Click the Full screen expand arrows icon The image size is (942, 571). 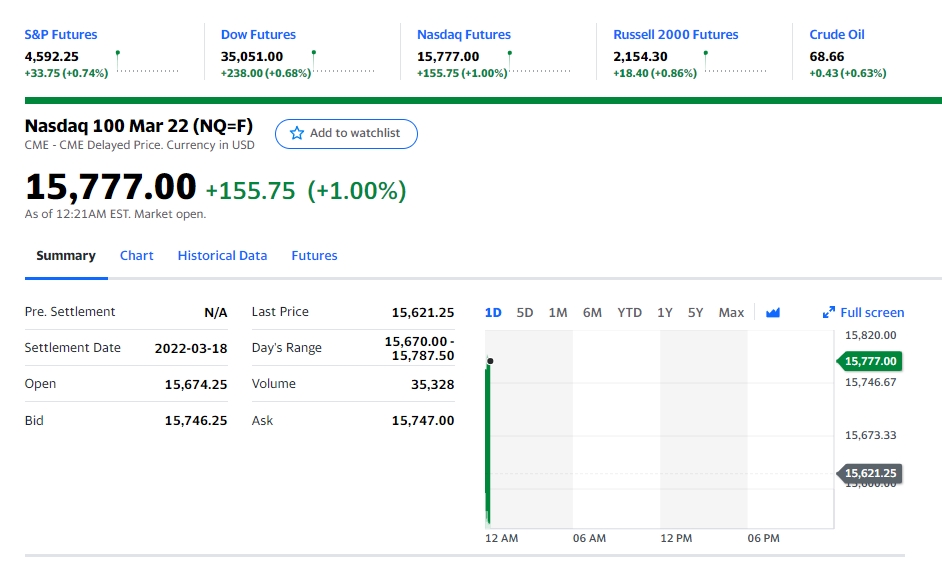(x=828, y=313)
